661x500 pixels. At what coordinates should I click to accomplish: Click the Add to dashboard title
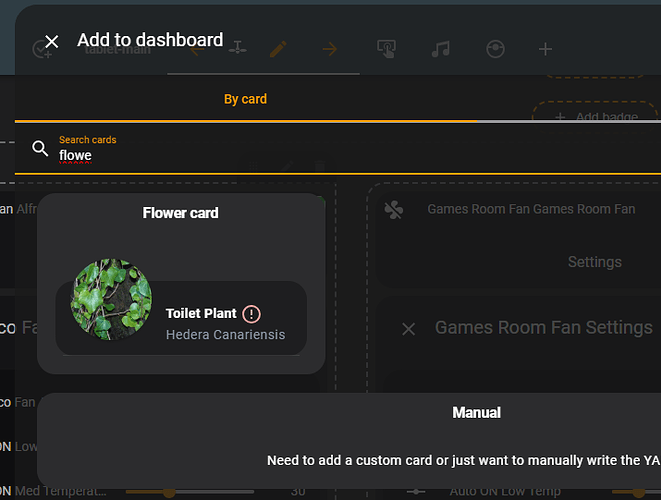pos(150,40)
